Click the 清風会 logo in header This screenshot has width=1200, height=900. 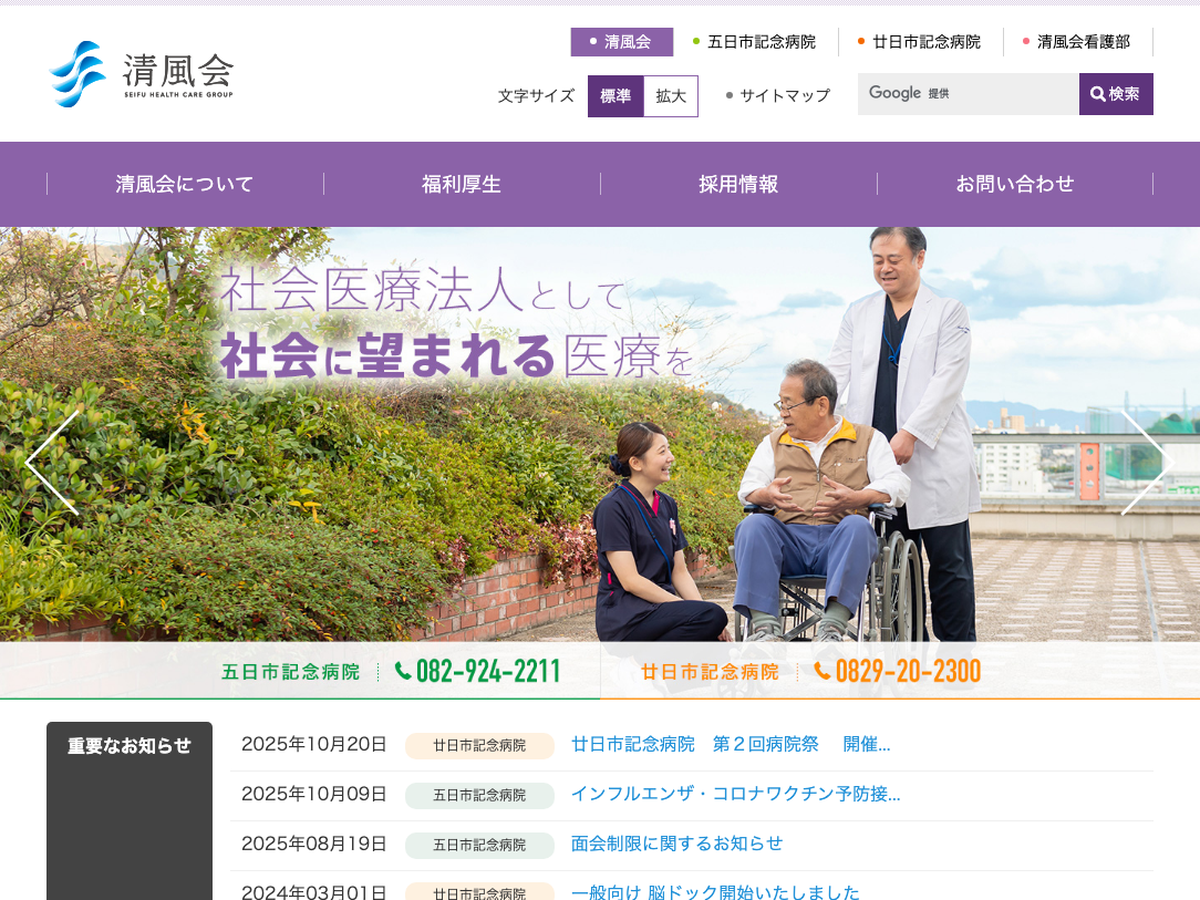click(x=141, y=74)
